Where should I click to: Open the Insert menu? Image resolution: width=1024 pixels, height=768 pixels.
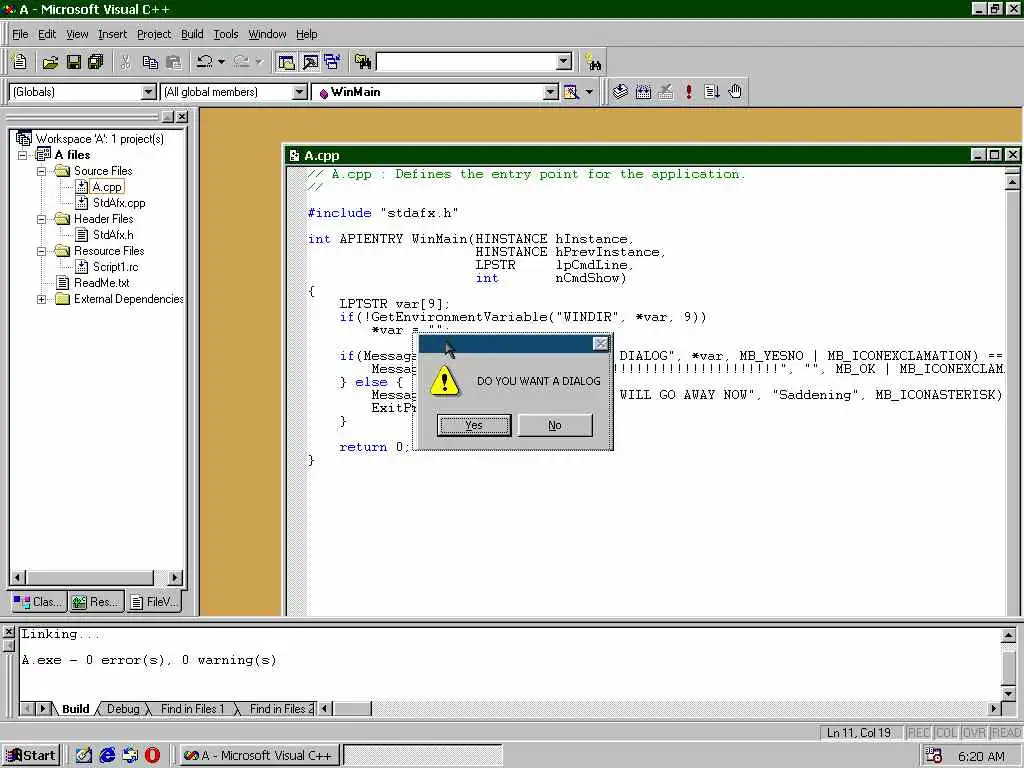(x=112, y=34)
